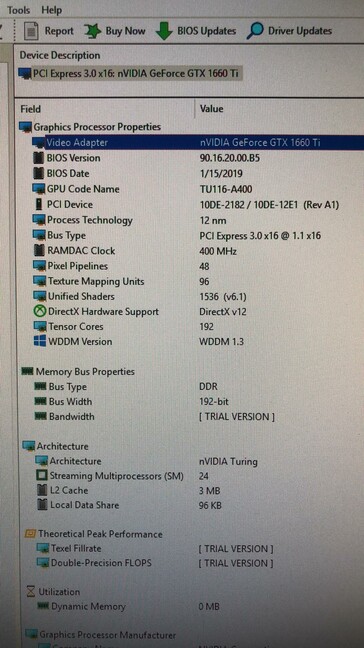
Task: Click the Buy Now toolbar button
Action: pyautogui.click(x=114, y=31)
